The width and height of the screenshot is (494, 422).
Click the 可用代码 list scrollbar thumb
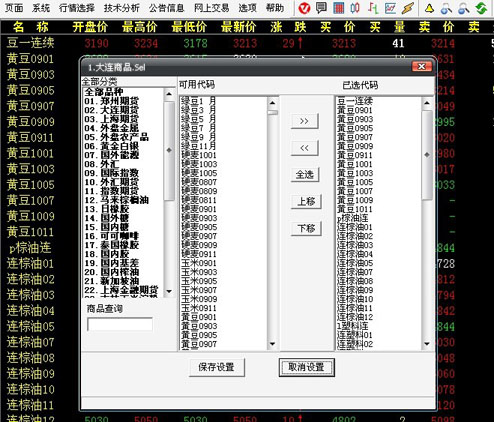(x=272, y=112)
